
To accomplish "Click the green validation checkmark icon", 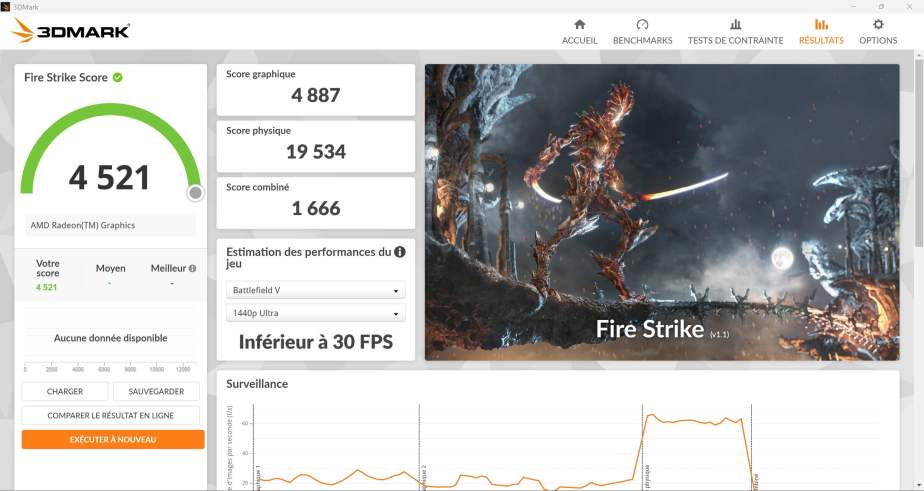I will pyautogui.click(x=118, y=77).
